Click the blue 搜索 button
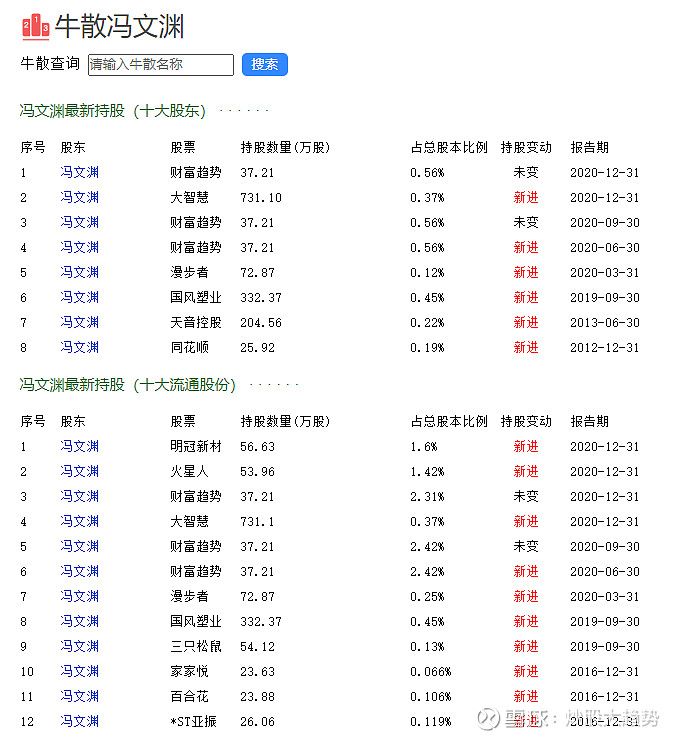The image size is (679, 739). coord(265,65)
